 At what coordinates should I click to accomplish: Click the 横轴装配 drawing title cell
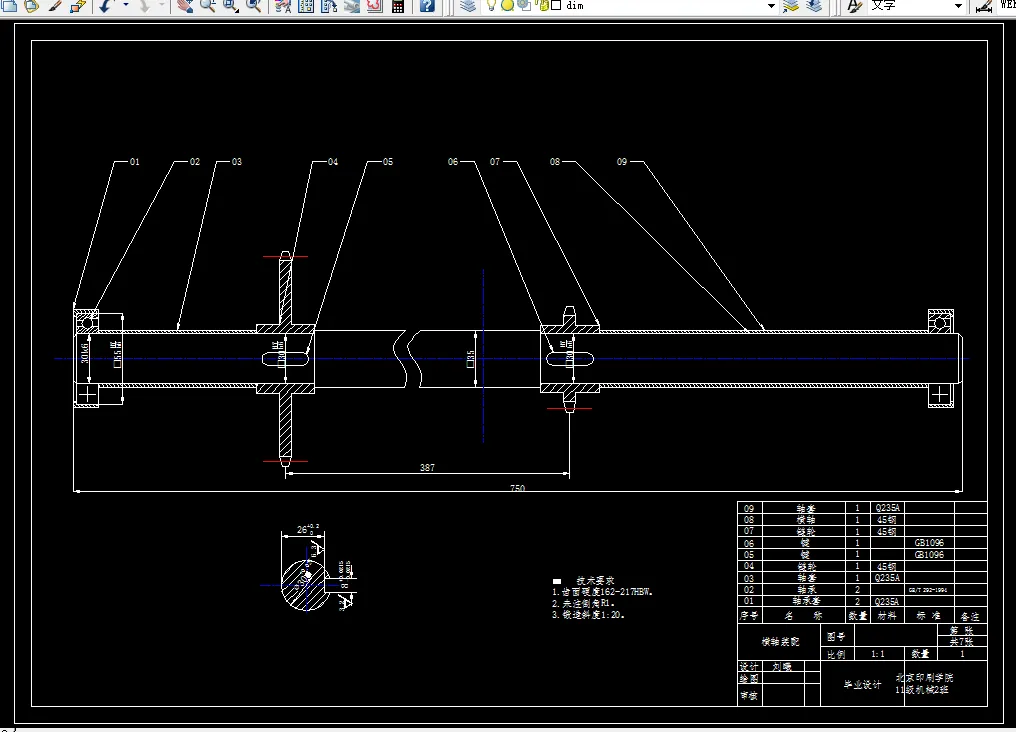click(x=780, y=642)
